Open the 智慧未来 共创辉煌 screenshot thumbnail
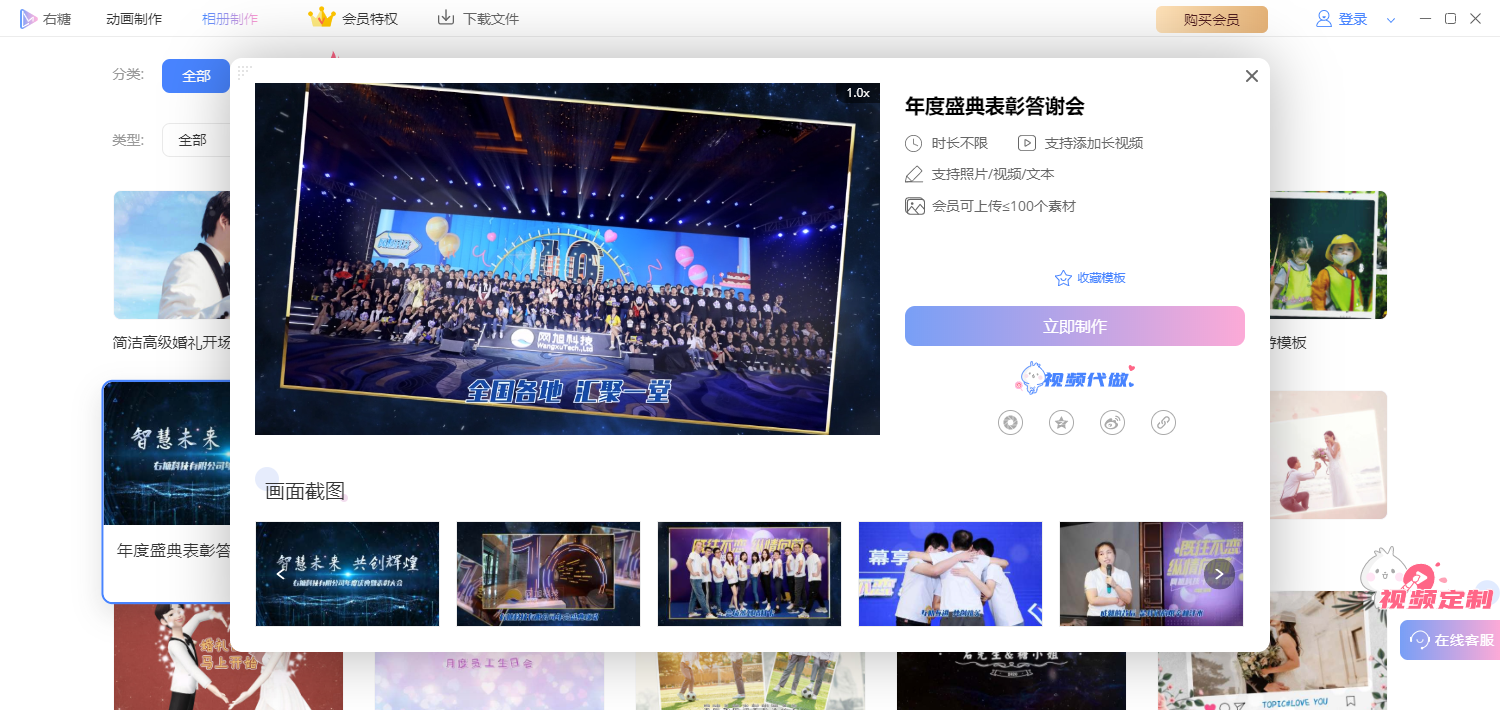Viewport: 1500px width, 710px height. [x=347, y=574]
